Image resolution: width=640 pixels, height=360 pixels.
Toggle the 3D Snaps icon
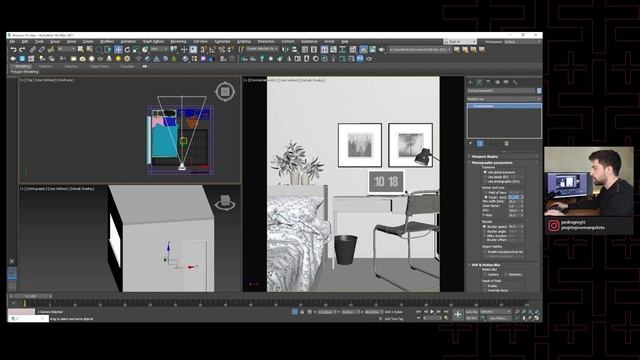tap(203, 49)
